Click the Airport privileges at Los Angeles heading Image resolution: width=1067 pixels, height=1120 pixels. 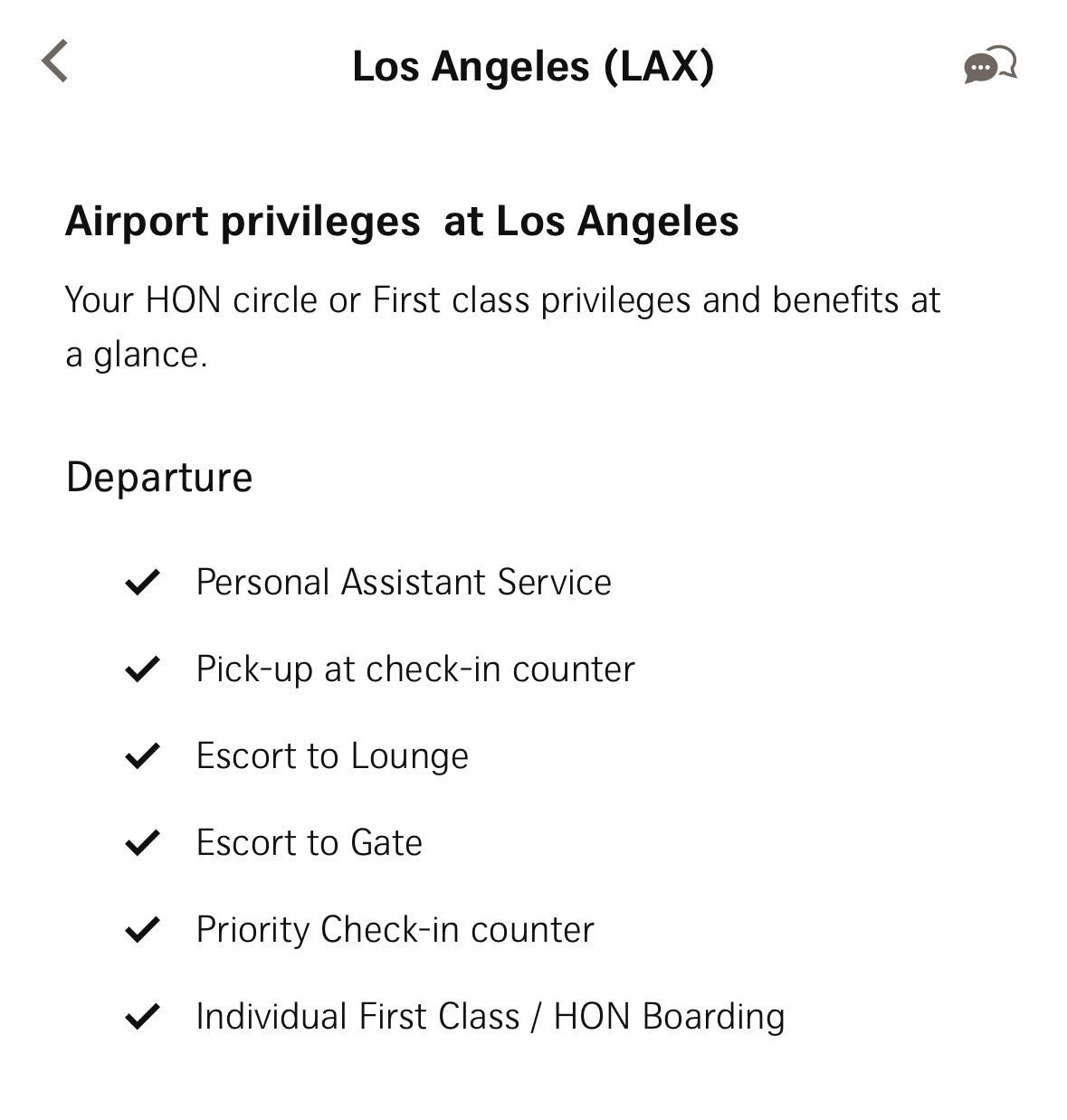point(402,222)
